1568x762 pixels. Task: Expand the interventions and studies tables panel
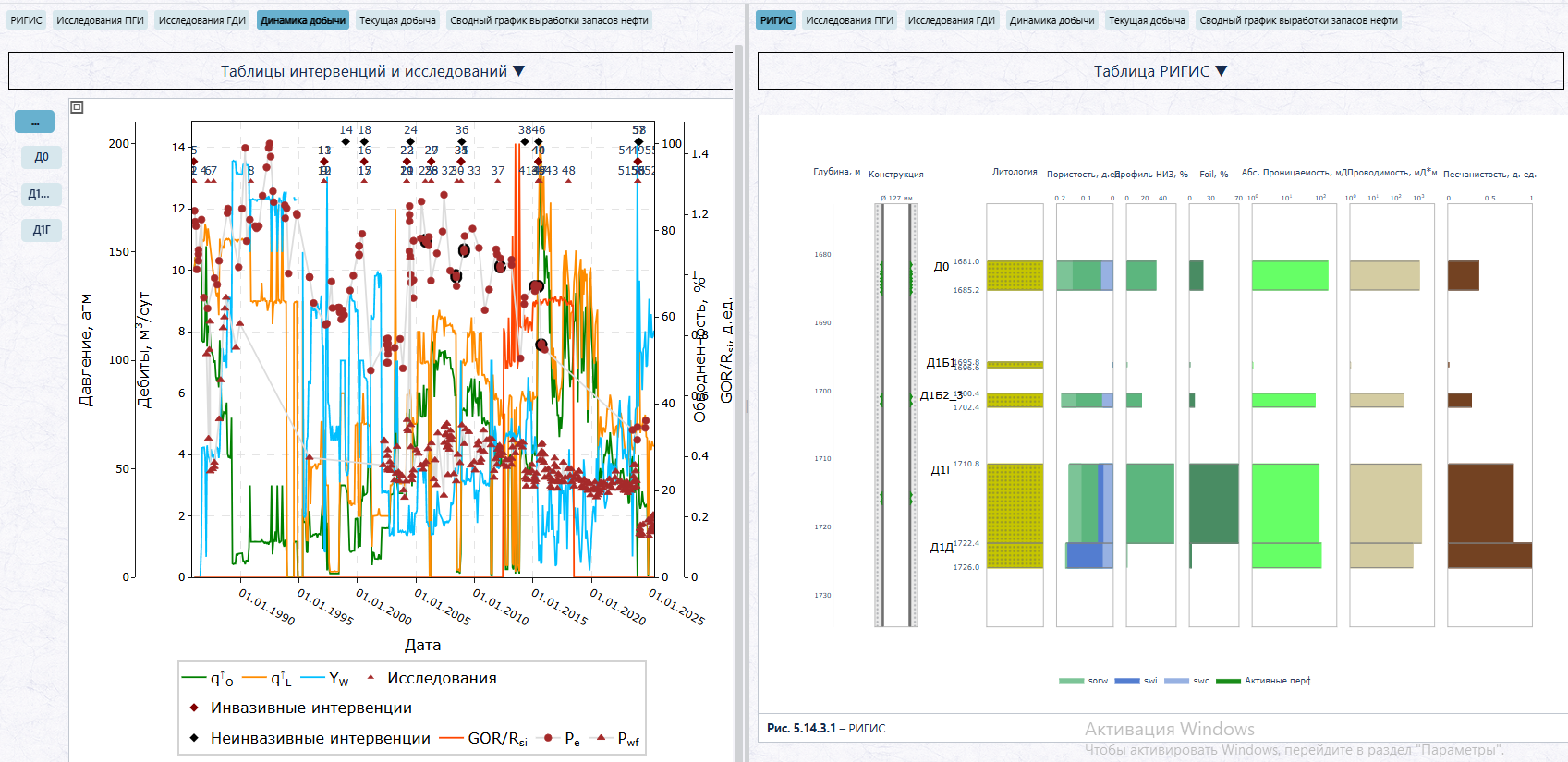371,71
